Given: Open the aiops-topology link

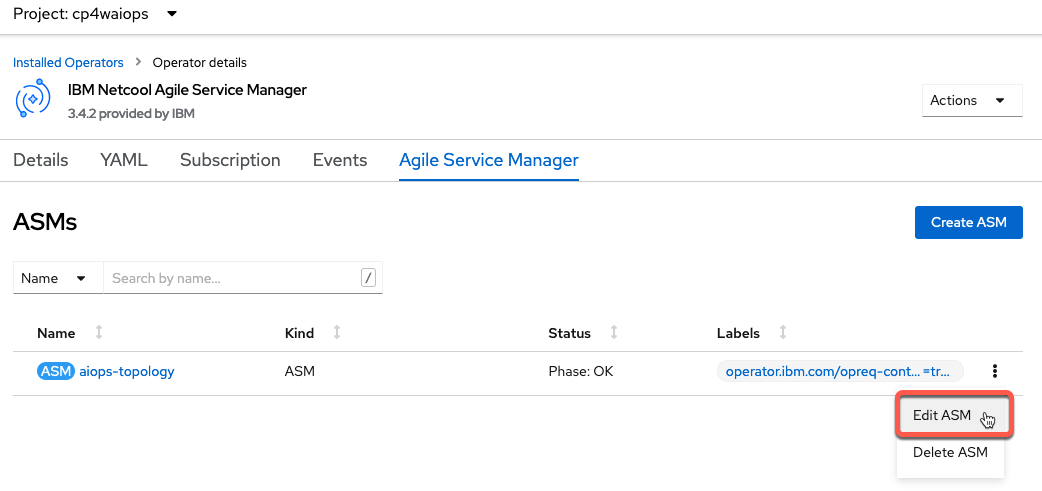Looking at the screenshot, I should pos(127,371).
